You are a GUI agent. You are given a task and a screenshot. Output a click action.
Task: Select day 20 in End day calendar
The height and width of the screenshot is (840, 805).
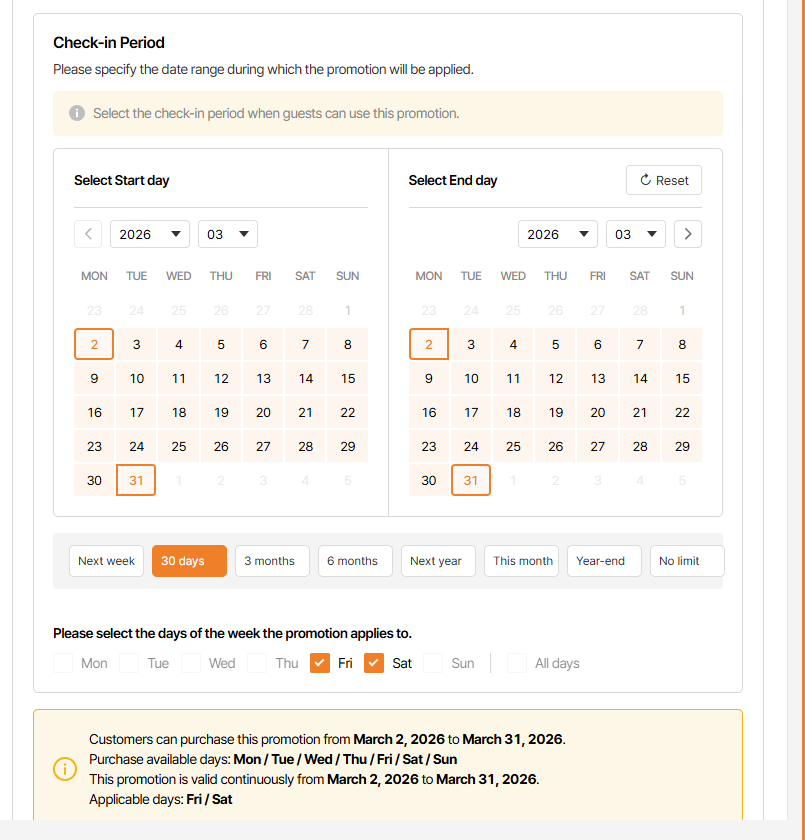pos(598,412)
